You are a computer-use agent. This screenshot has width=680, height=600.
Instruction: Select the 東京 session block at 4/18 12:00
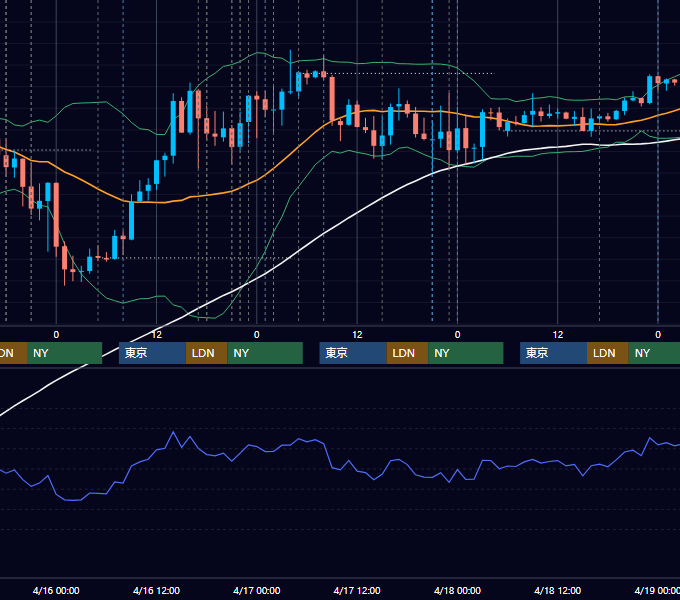553,353
